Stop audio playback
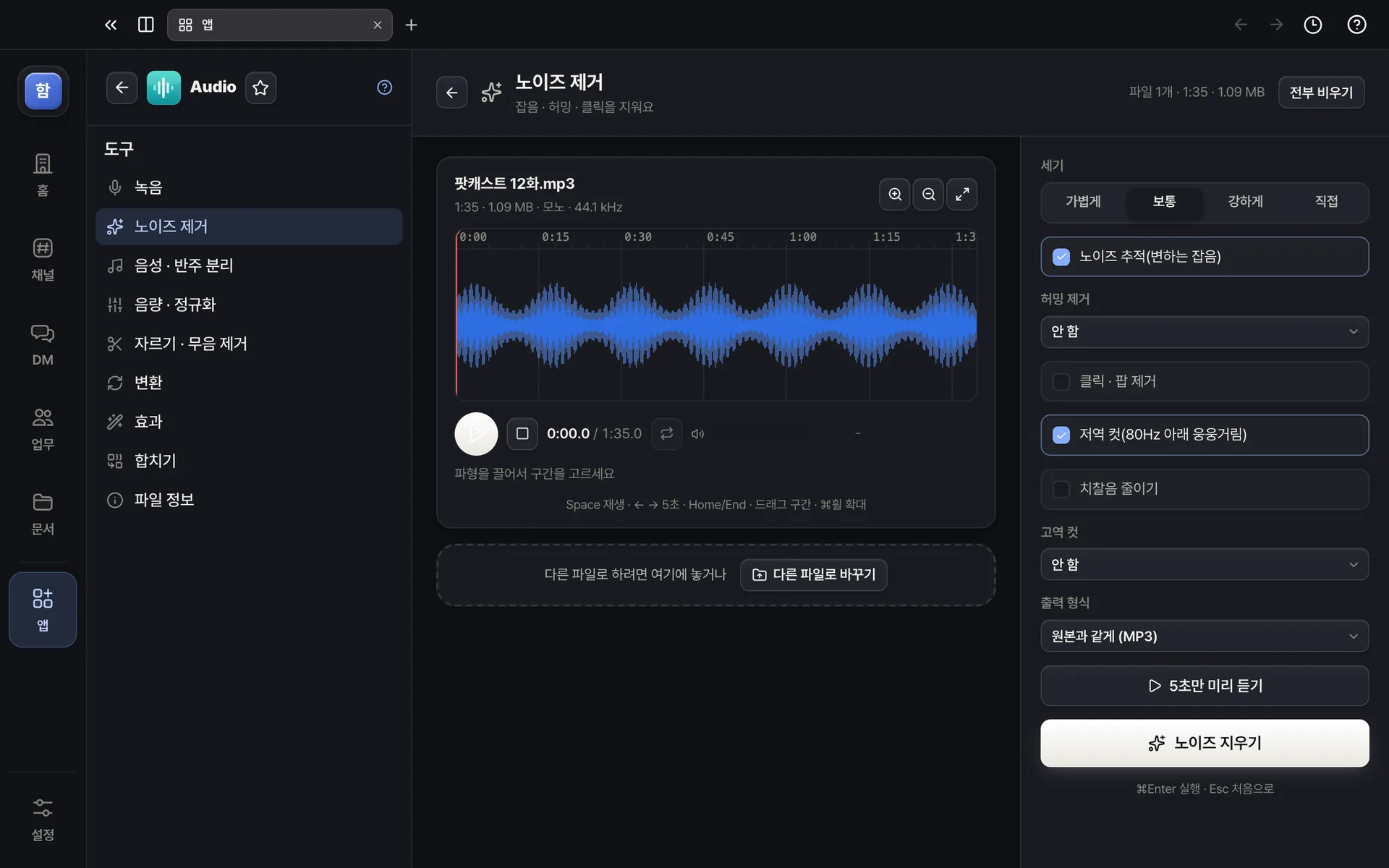Viewport: 1389px width, 868px height. pos(522,433)
